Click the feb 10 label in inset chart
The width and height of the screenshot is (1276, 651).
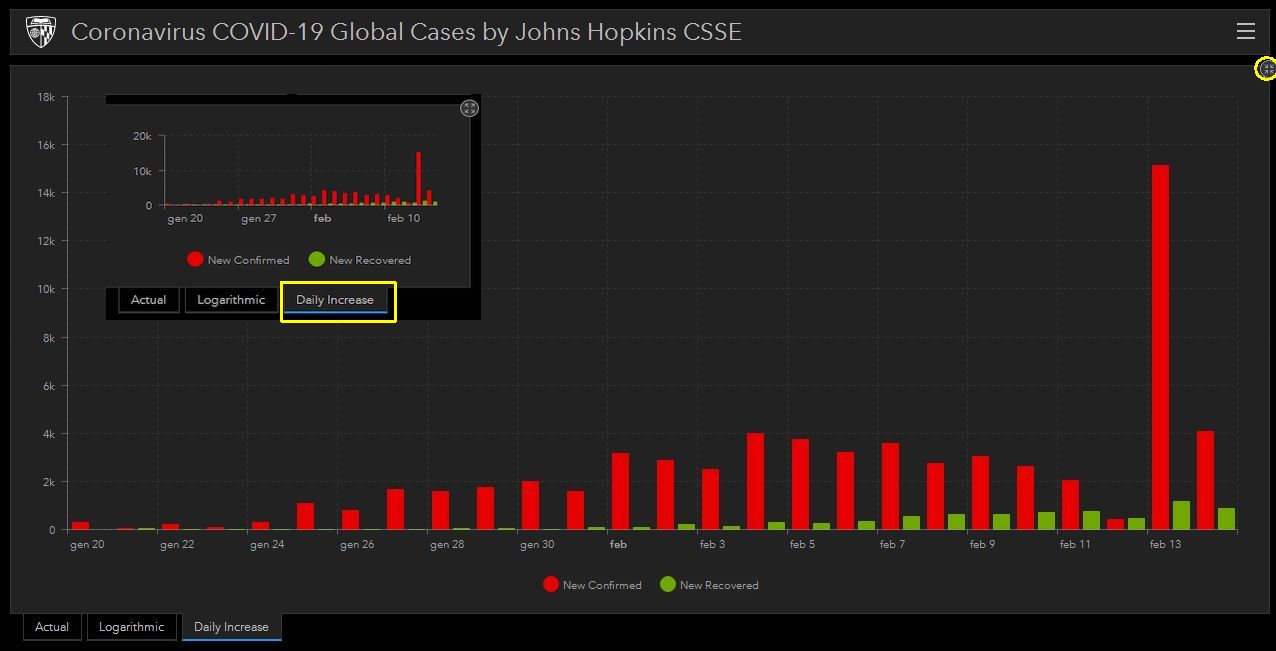coord(404,218)
